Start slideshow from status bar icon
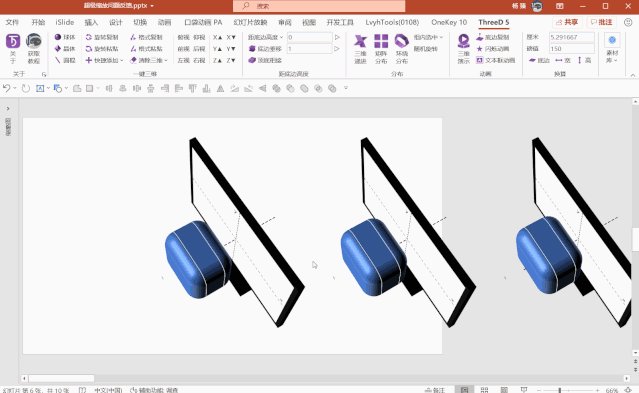This screenshot has width=639, height=393. point(524,390)
